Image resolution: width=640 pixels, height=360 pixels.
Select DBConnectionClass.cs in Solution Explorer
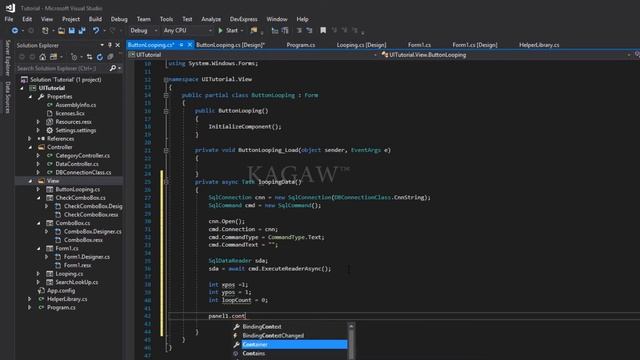(83, 173)
